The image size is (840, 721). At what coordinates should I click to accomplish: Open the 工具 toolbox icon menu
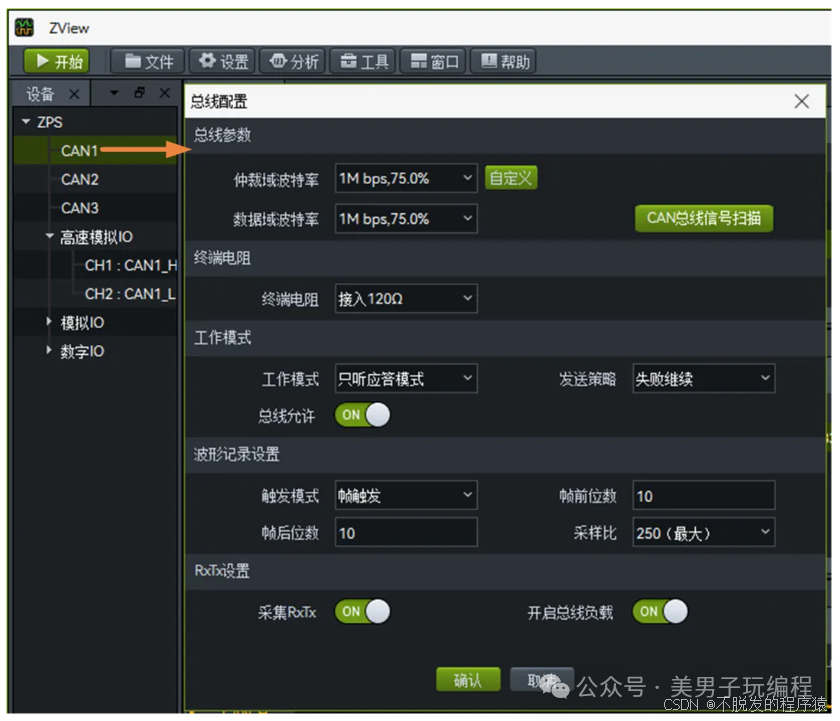click(x=349, y=61)
